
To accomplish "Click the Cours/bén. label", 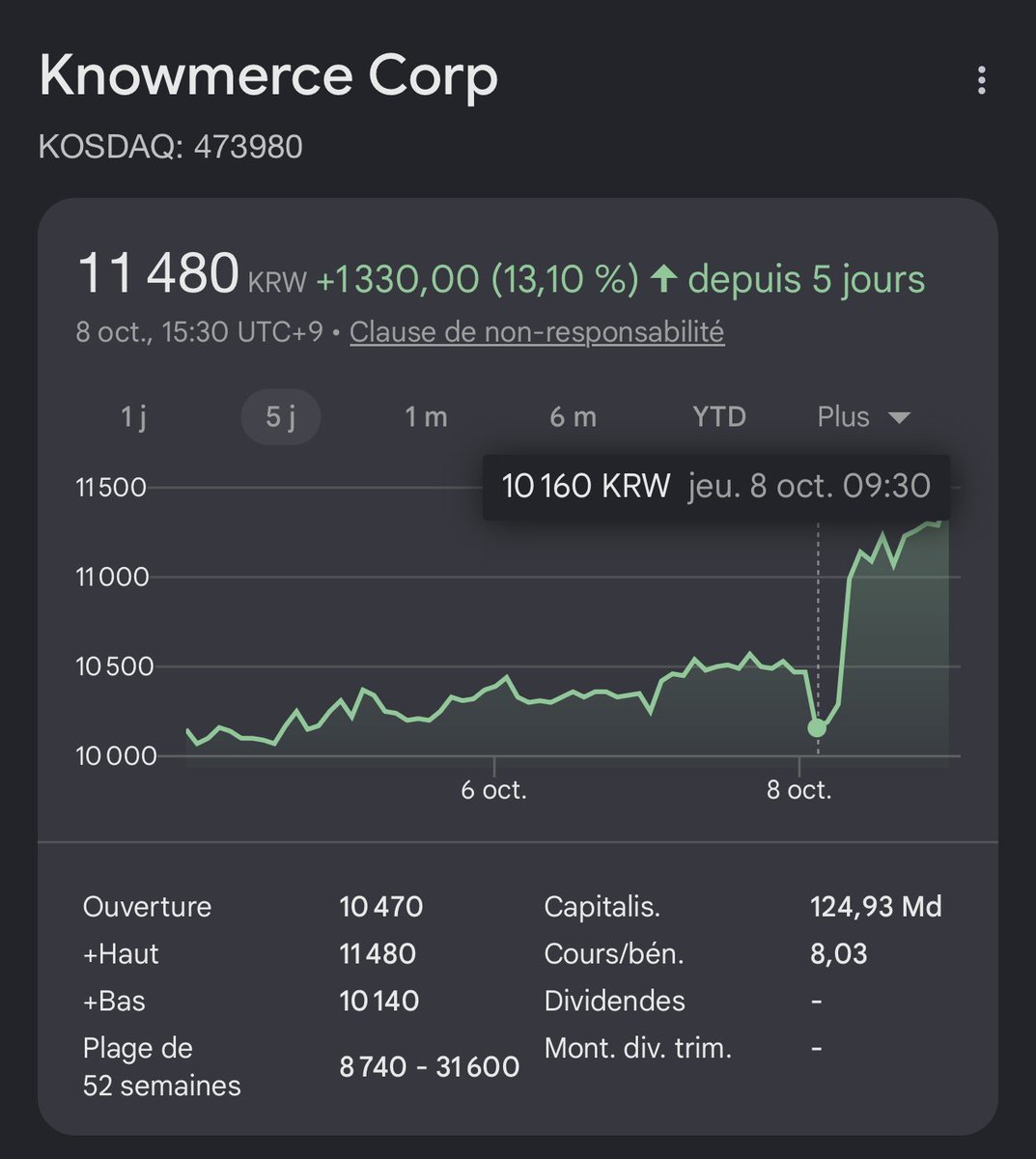I will (614, 954).
